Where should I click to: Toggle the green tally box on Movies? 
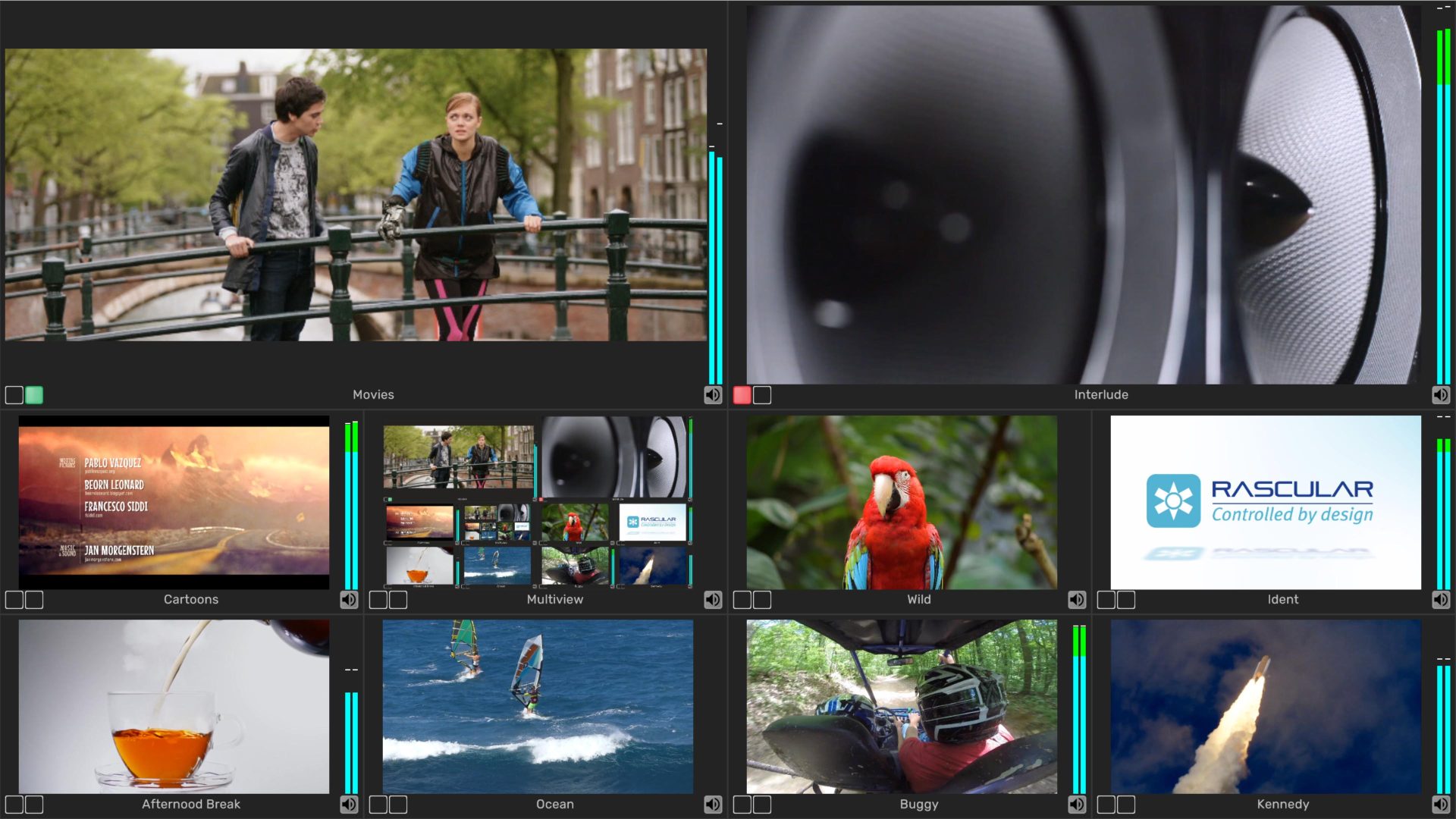34,395
